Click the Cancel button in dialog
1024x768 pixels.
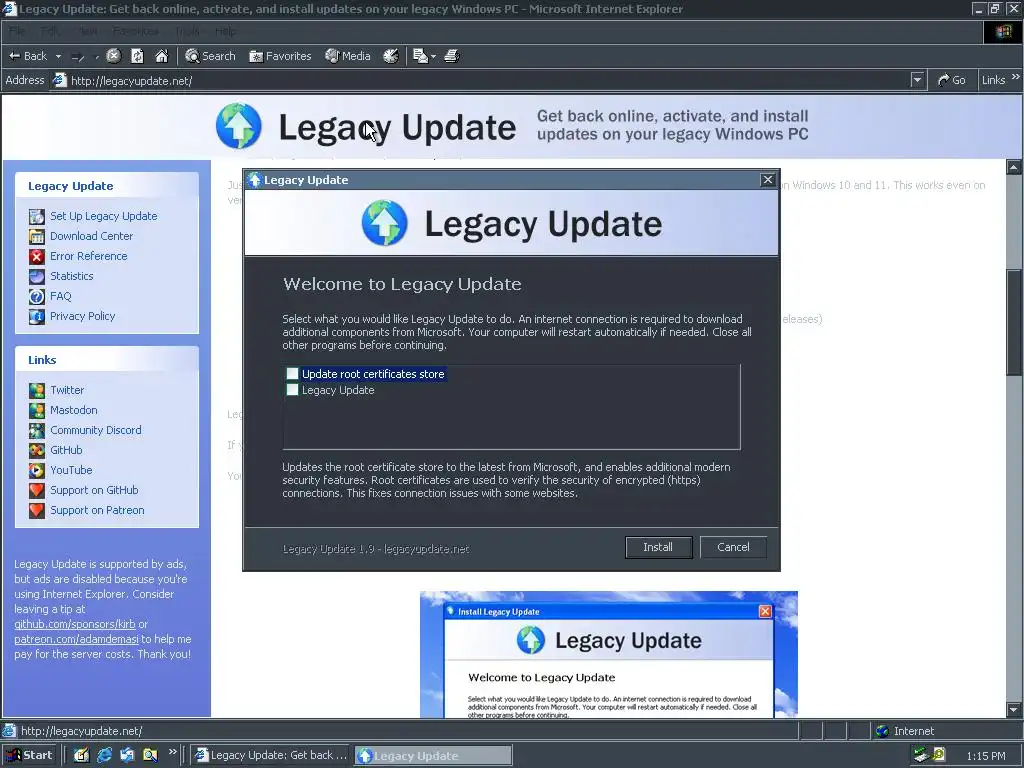pos(733,547)
